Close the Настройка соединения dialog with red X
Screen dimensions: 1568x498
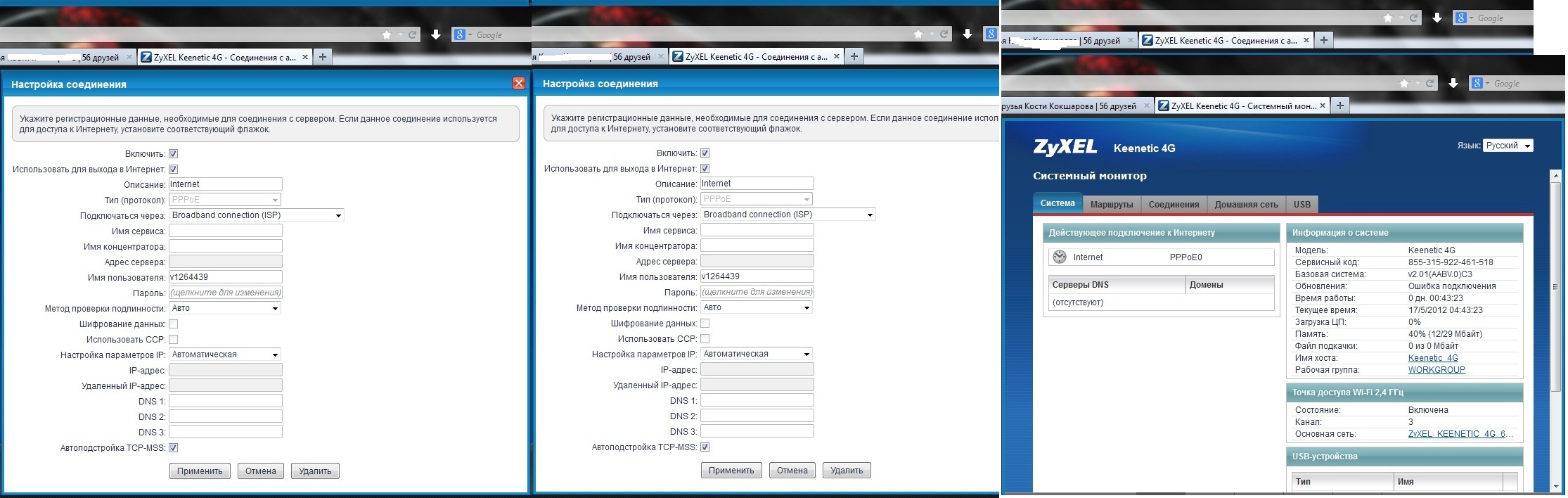coord(519,84)
